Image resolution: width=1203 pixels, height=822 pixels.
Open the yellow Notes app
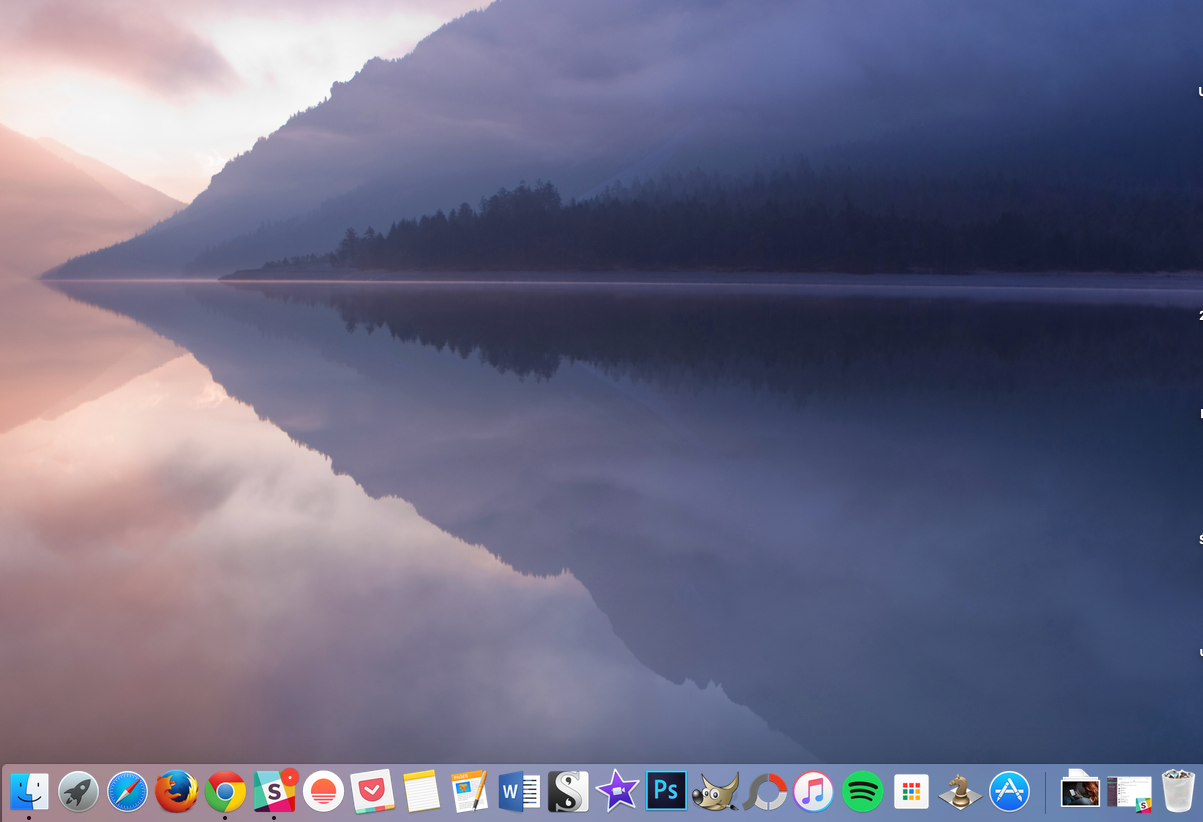(421, 792)
